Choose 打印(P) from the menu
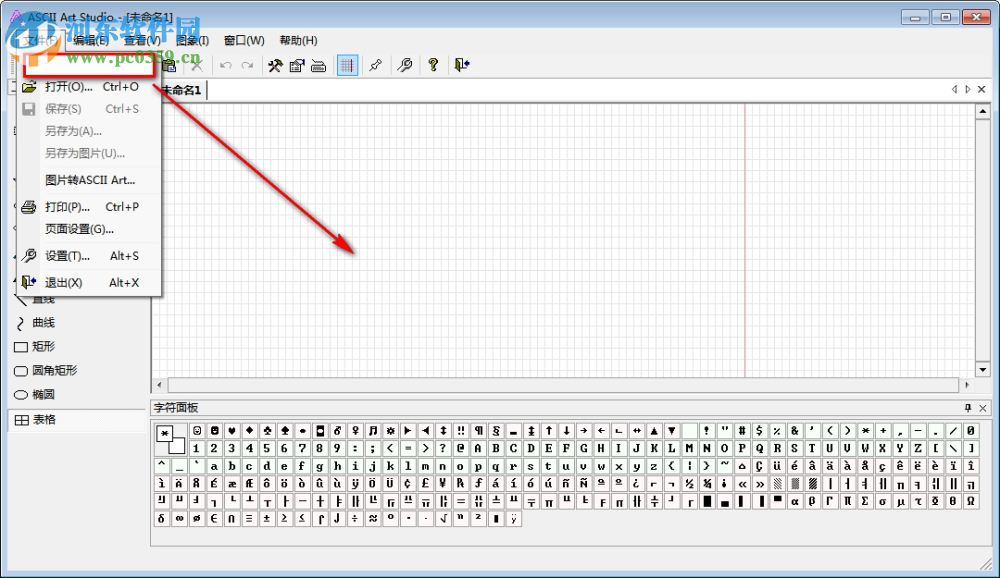This screenshot has width=1000, height=578. click(x=67, y=207)
